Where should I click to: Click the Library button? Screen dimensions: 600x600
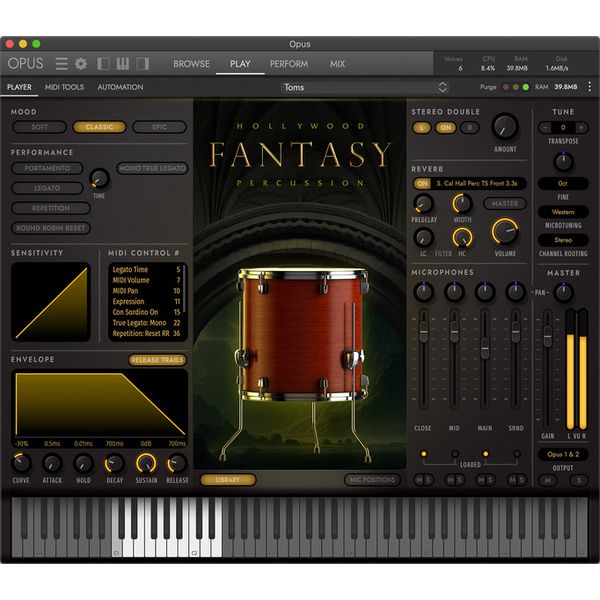point(228,479)
